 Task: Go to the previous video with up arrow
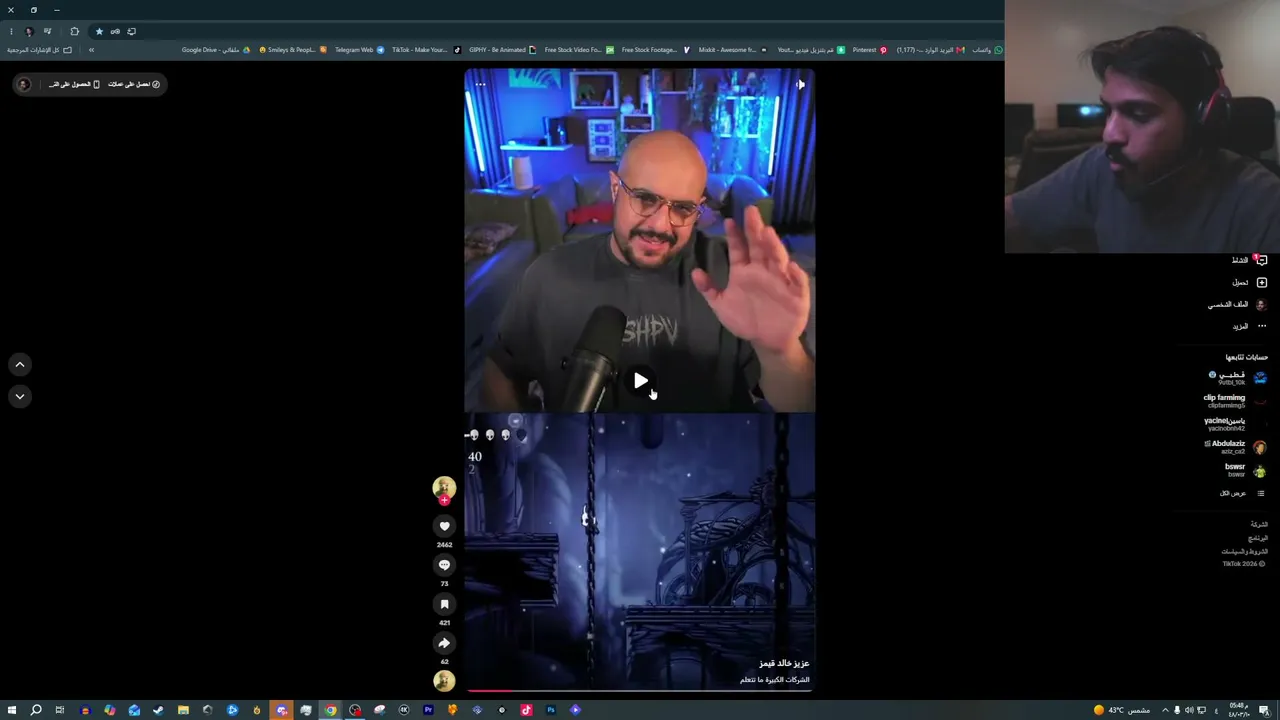point(20,365)
